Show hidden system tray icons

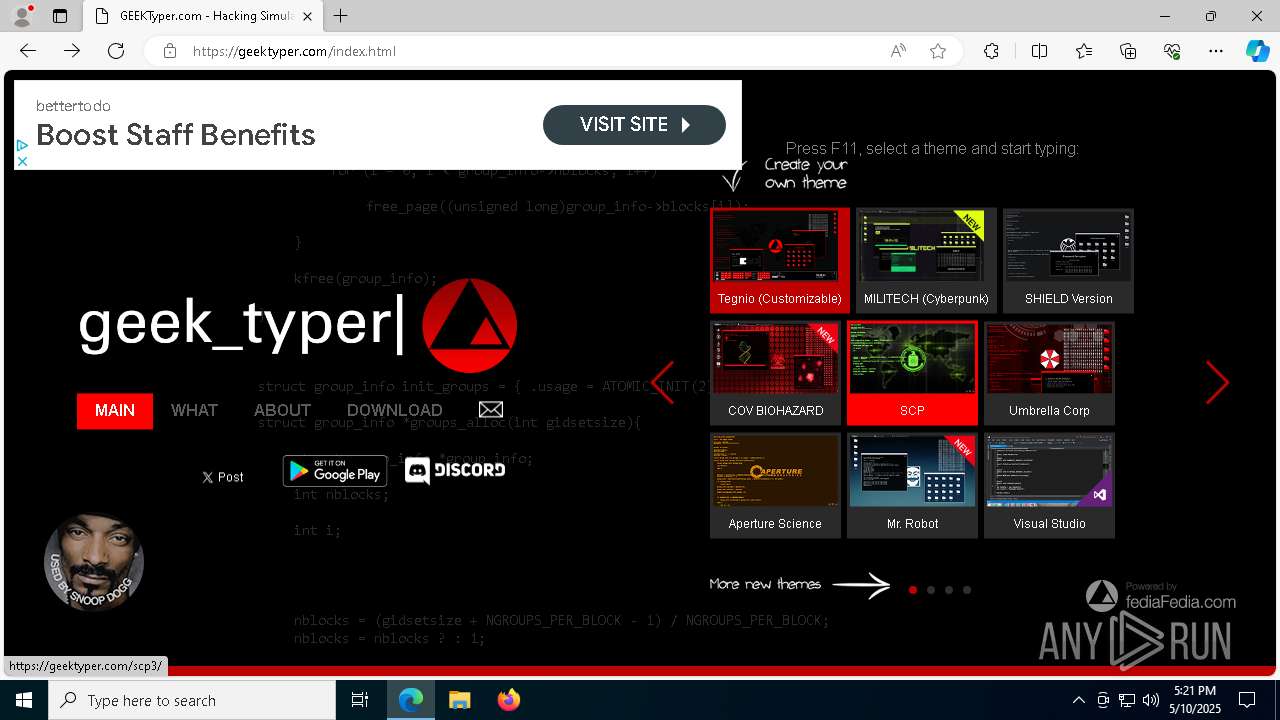1078,700
